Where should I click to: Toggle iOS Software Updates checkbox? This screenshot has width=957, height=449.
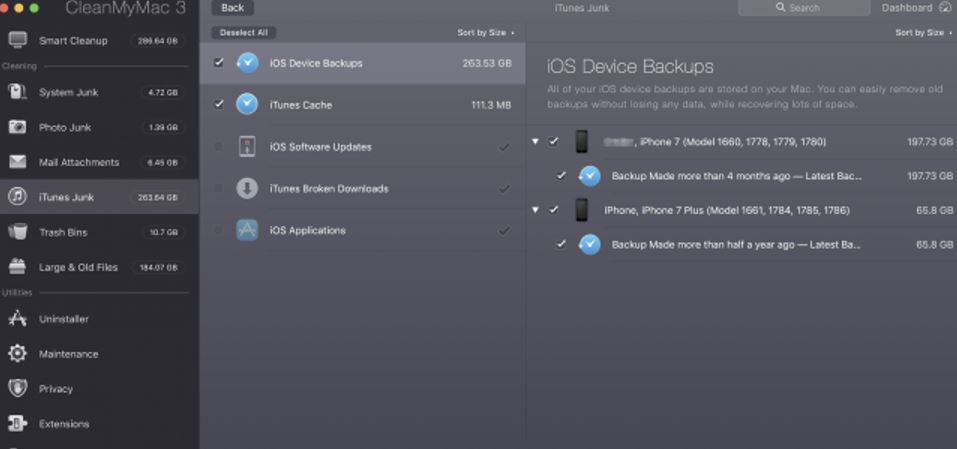pyautogui.click(x=218, y=146)
